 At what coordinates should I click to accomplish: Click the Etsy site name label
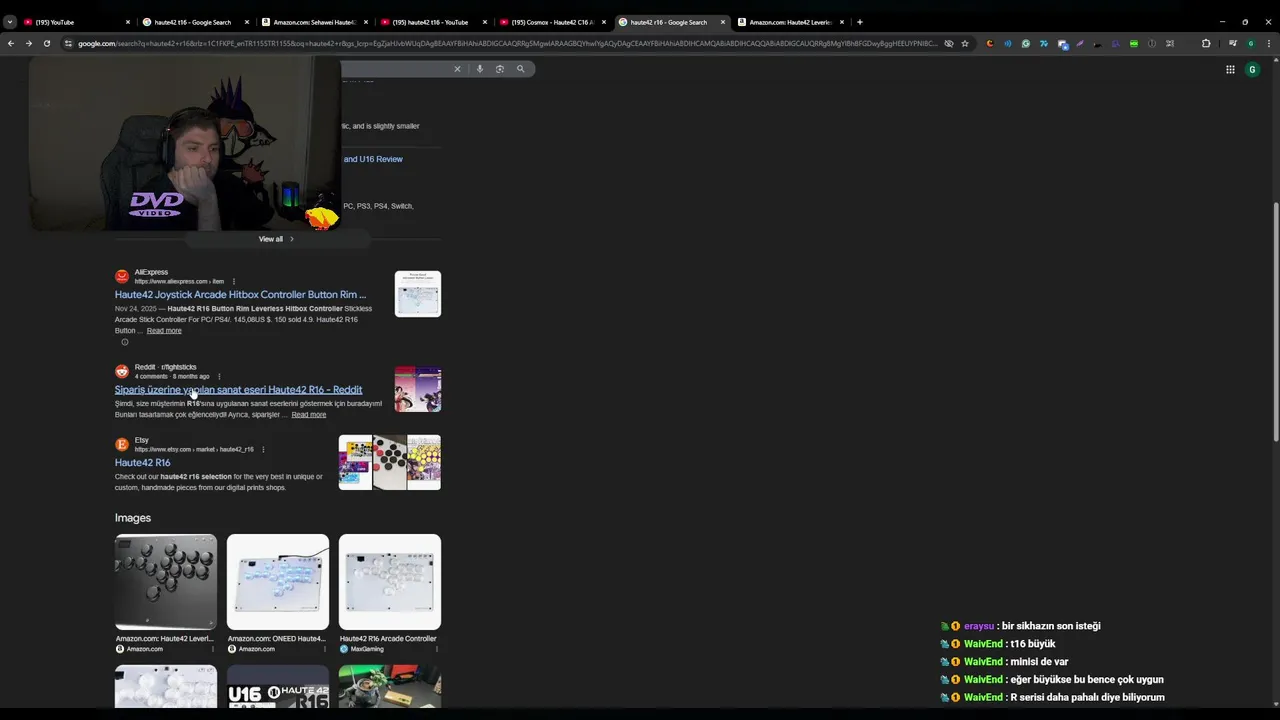pyautogui.click(x=142, y=440)
